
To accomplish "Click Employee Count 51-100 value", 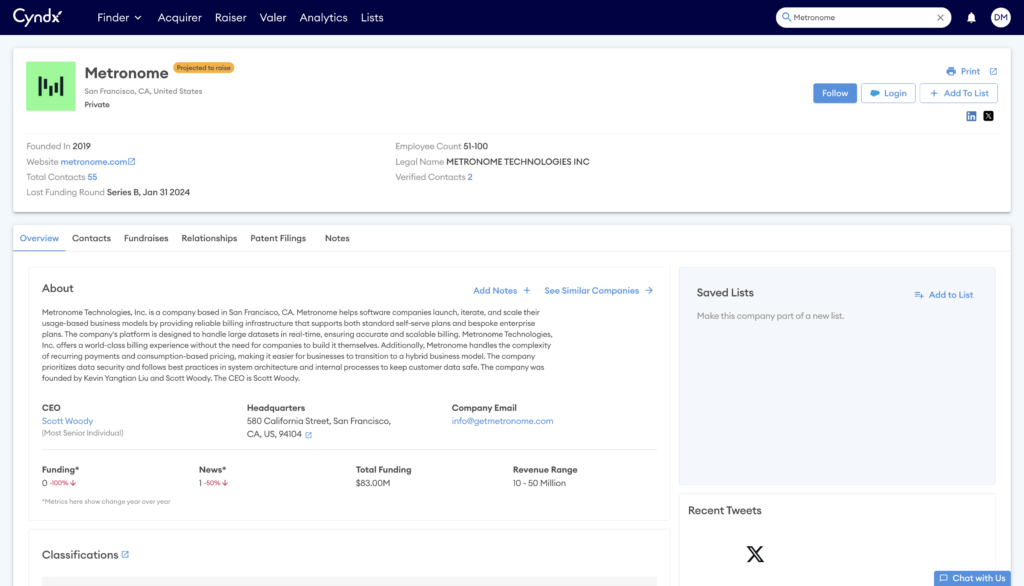I will click(475, 146).
